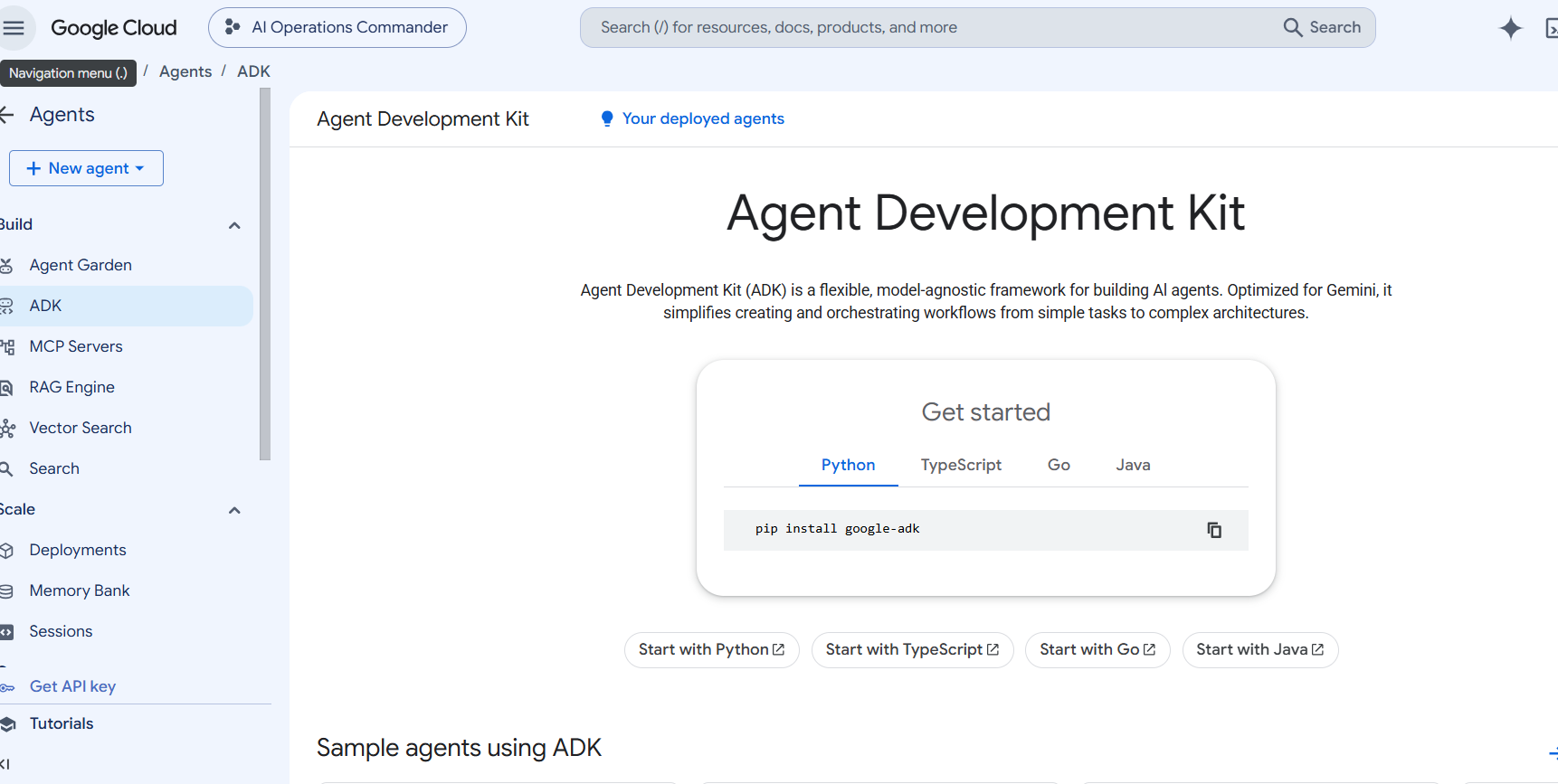This screenshot has width=1558, height=784.
Task: Click the Tutorials graduation cap icon
Action: tap(8, 723)
